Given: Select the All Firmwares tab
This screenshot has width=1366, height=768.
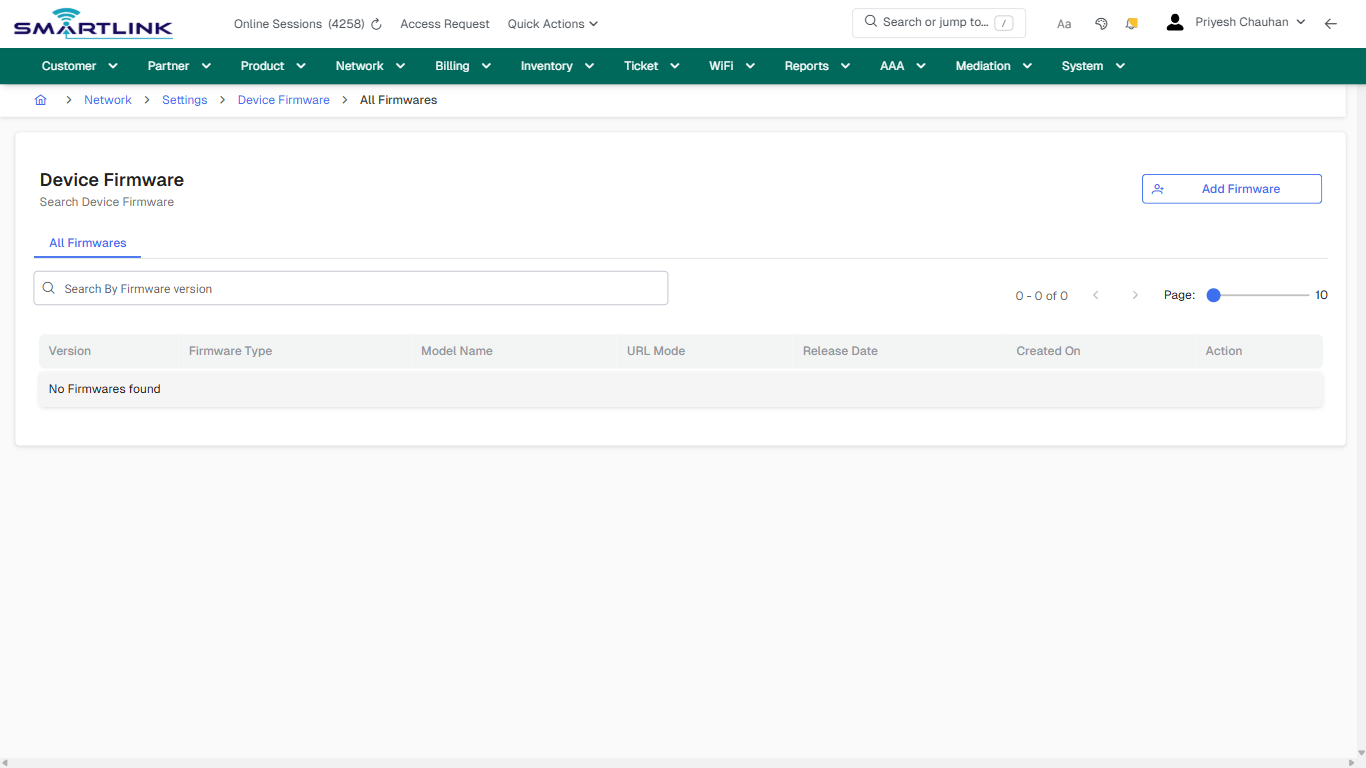Looking at the screenshot, I should tap(87, 243).
